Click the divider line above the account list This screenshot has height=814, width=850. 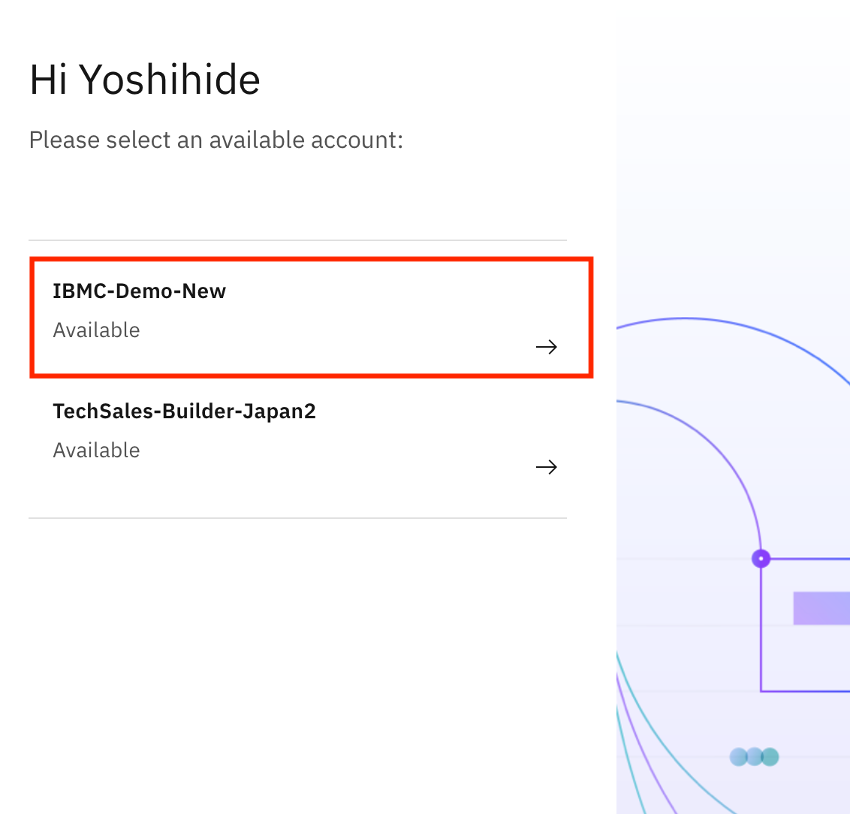pyautogui.click(x=298, y=240)
